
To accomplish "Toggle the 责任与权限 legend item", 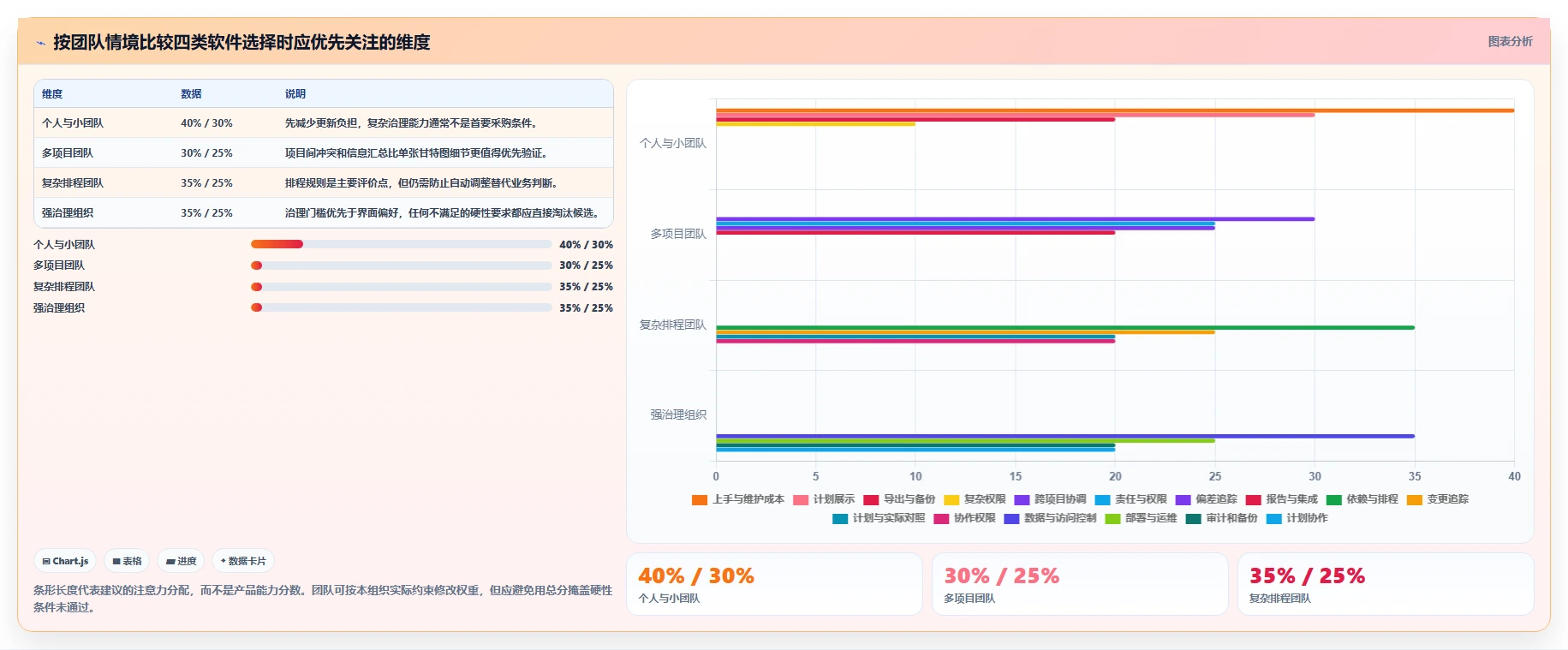I will point(1130,499).
